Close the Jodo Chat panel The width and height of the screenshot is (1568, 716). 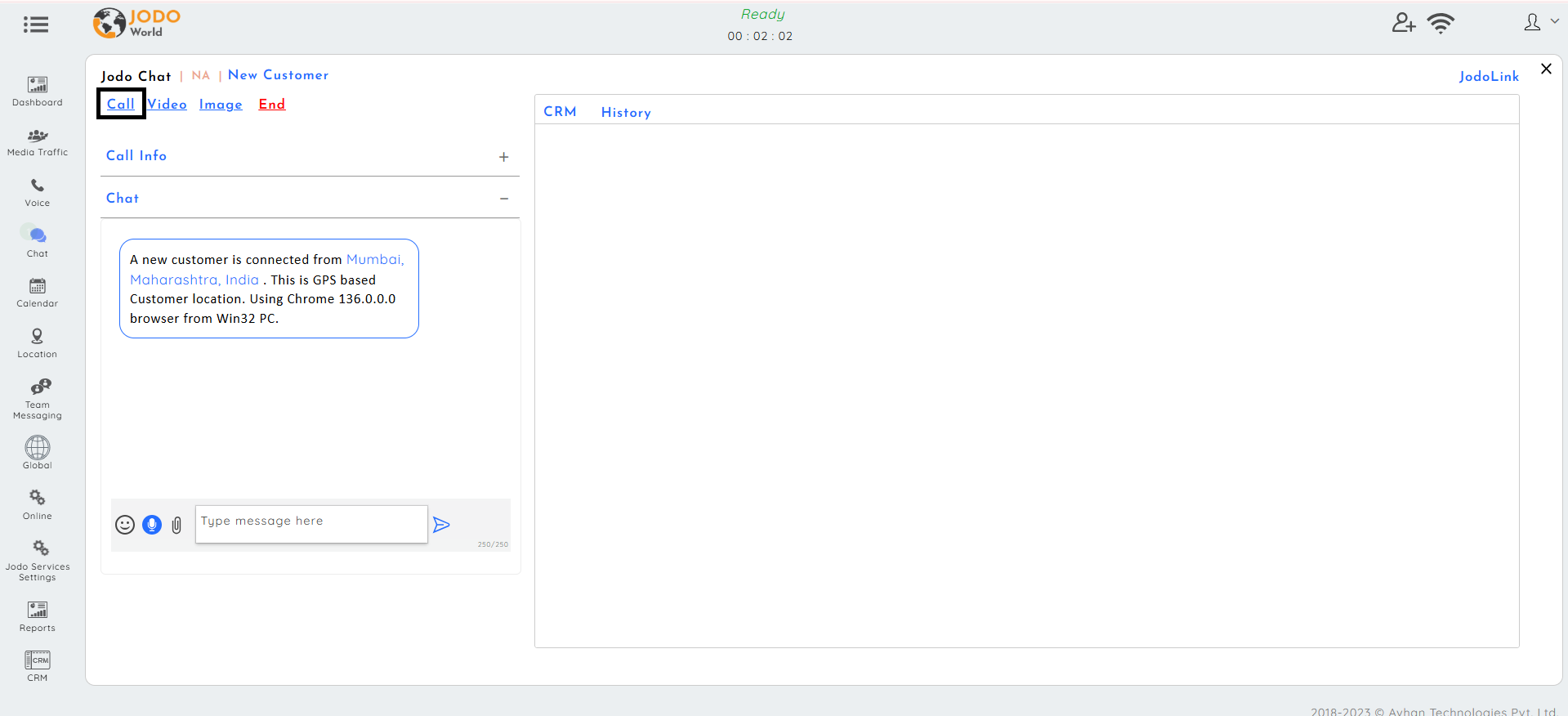click(x=1546, y=69)
